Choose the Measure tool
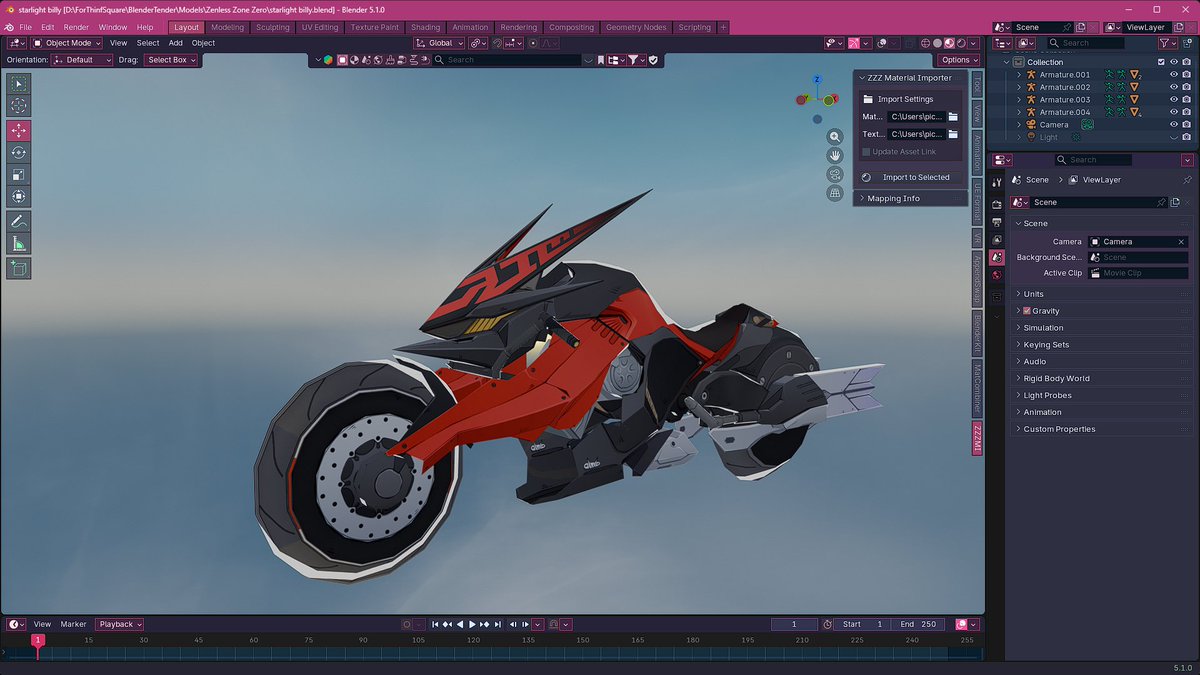 [19, 243]
